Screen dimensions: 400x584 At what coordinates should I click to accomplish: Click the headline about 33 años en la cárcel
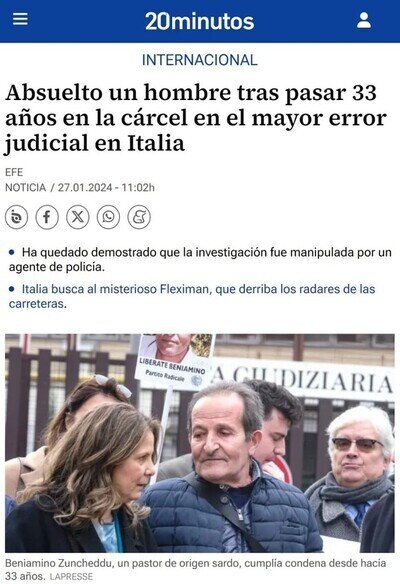coord(196,118)
